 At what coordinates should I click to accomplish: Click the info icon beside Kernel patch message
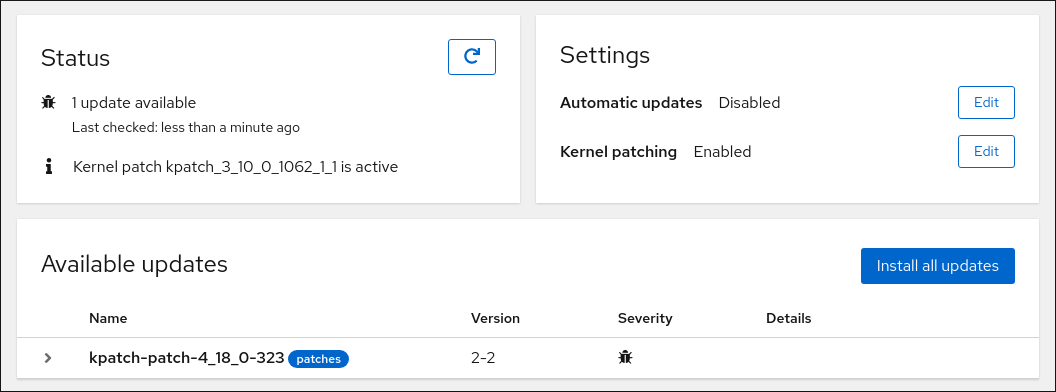tap(48, 166)
